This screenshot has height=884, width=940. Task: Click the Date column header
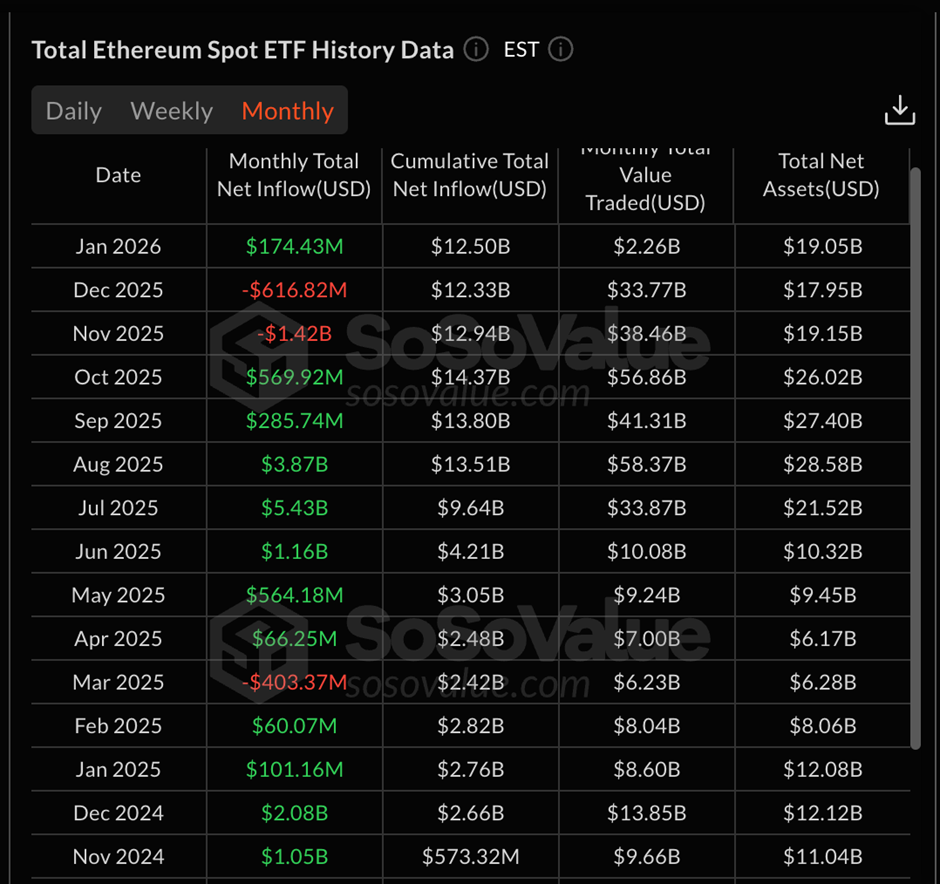pyautogui.click(x=118, y=175)
